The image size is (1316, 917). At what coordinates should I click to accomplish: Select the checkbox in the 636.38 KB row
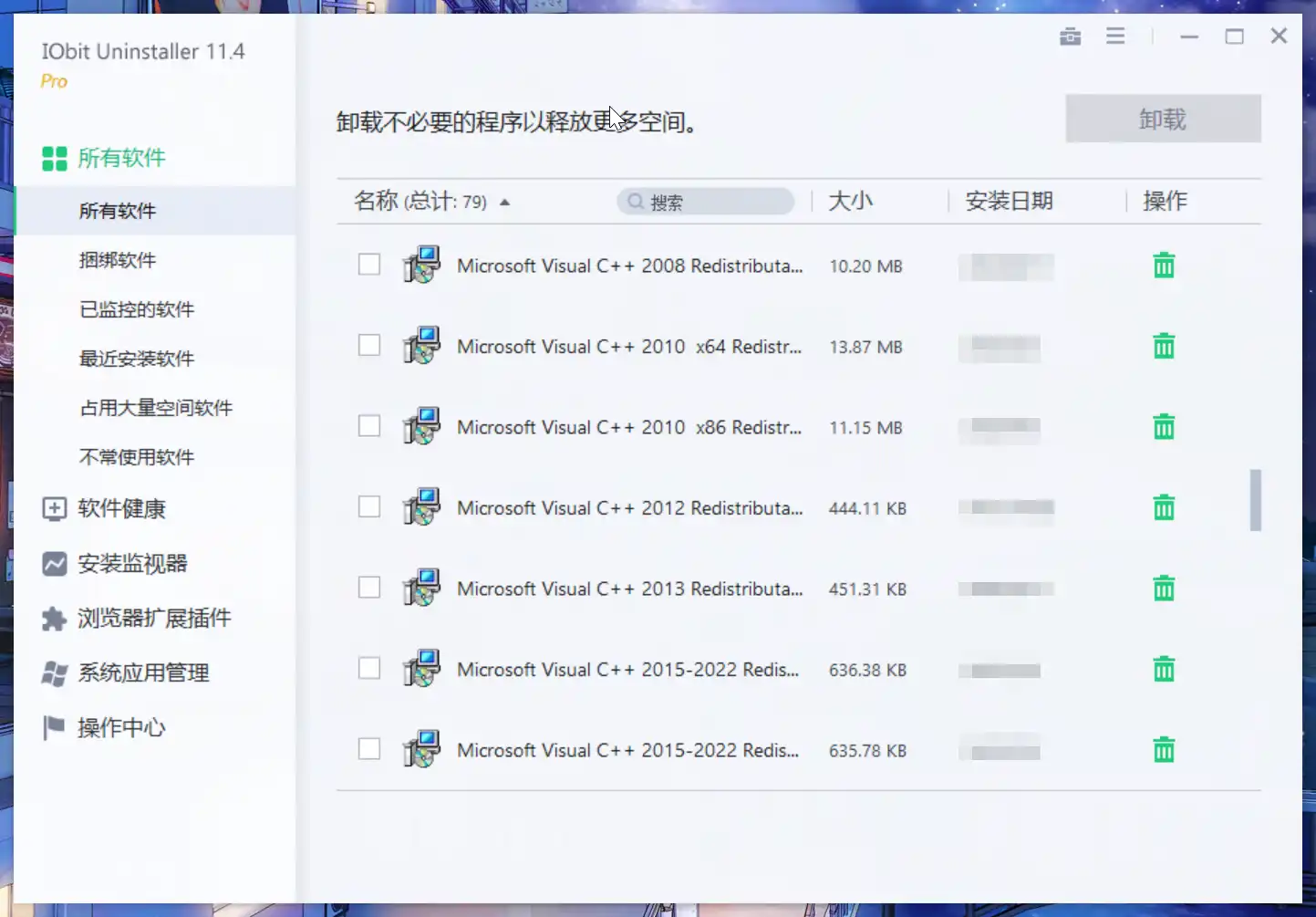pos(369,668)
